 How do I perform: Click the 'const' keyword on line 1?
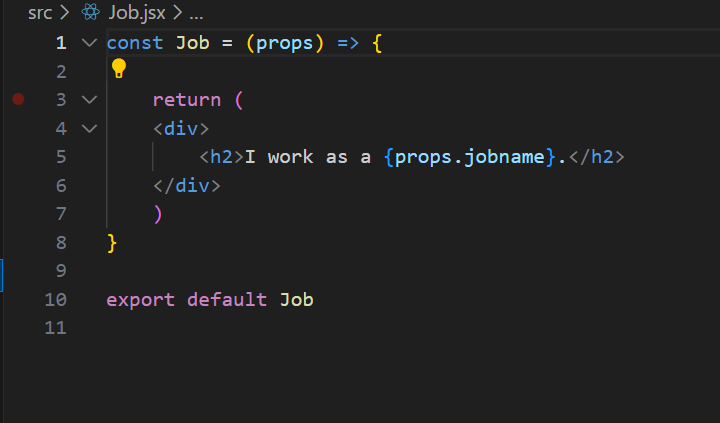tap(135, 43)
